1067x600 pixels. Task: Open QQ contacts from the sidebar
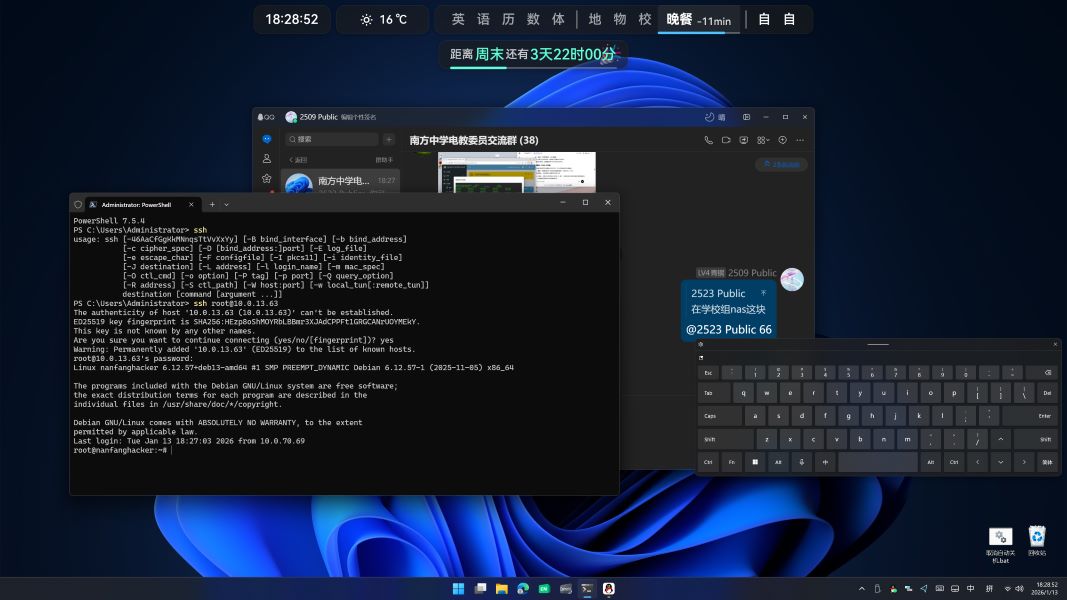267,159
